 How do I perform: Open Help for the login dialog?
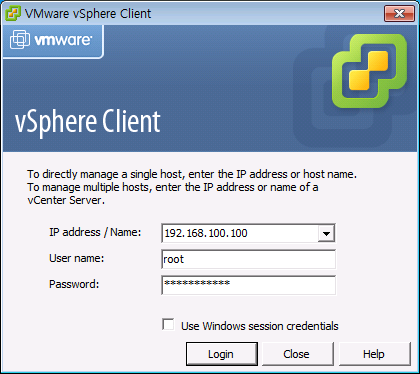pos(374,354)
